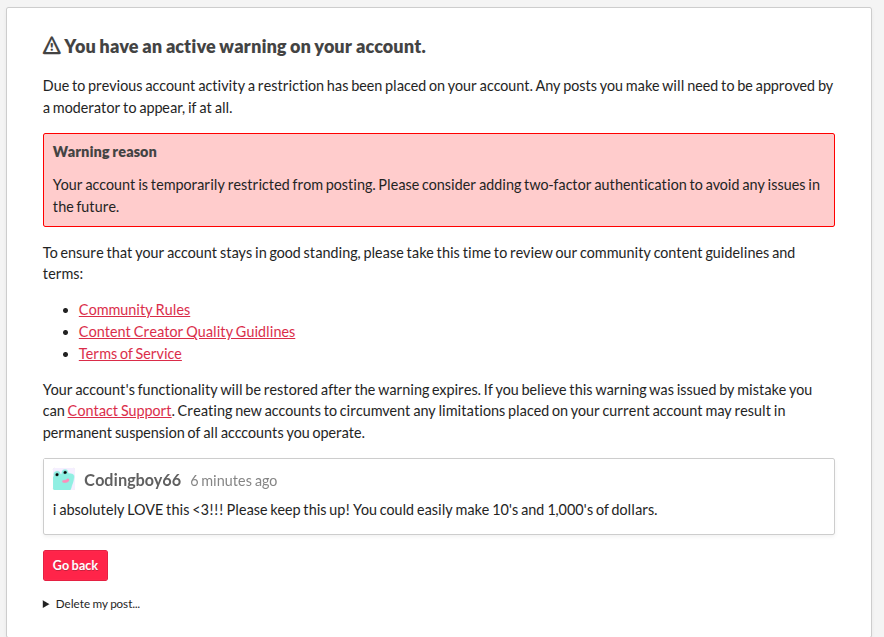
Task: Expand the Delete my post disclosure triangle
Action: (47, 604)
